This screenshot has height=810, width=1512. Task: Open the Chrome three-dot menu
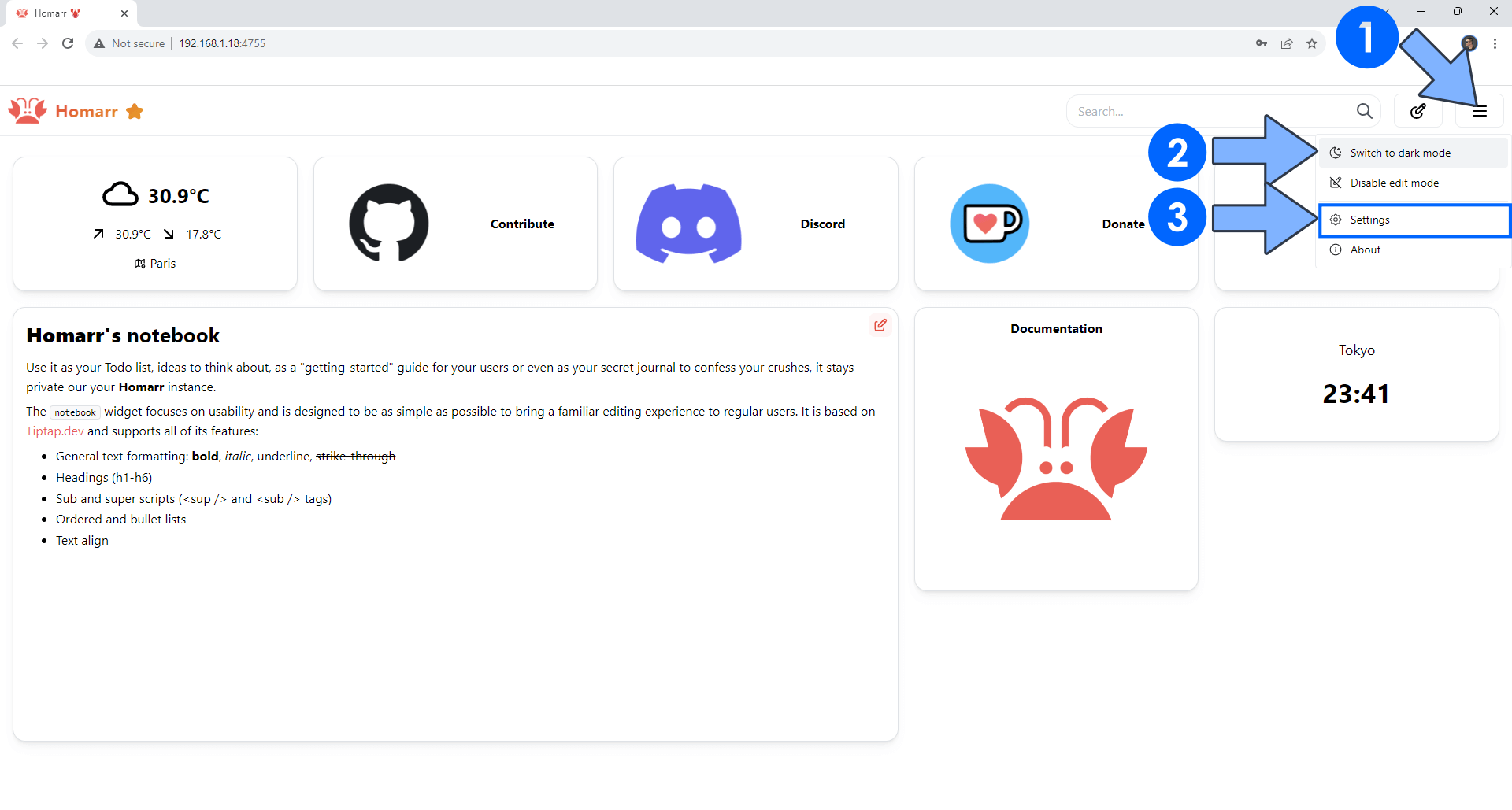[x=1495, y=43]
